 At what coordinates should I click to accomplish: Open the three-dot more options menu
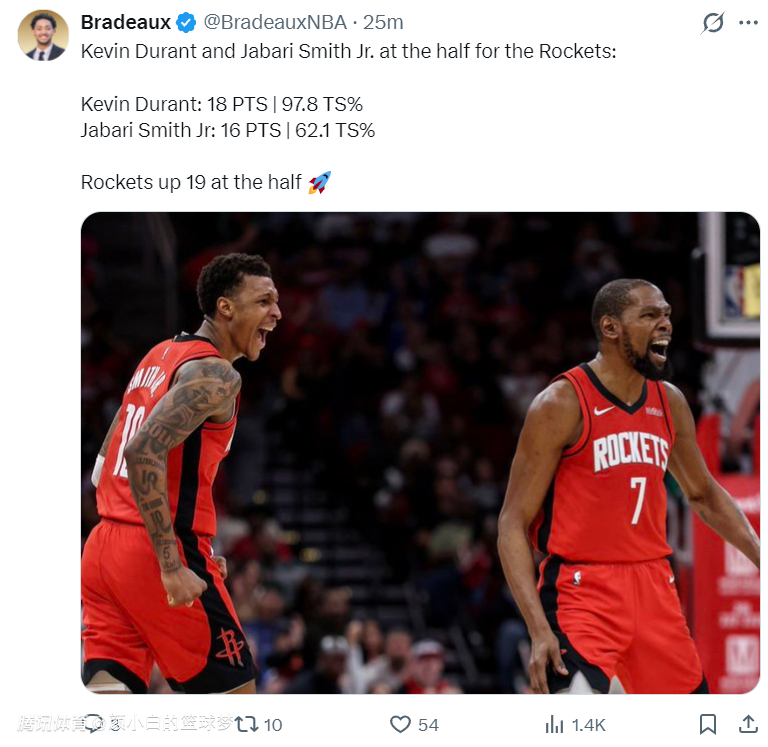pos(748,23)
